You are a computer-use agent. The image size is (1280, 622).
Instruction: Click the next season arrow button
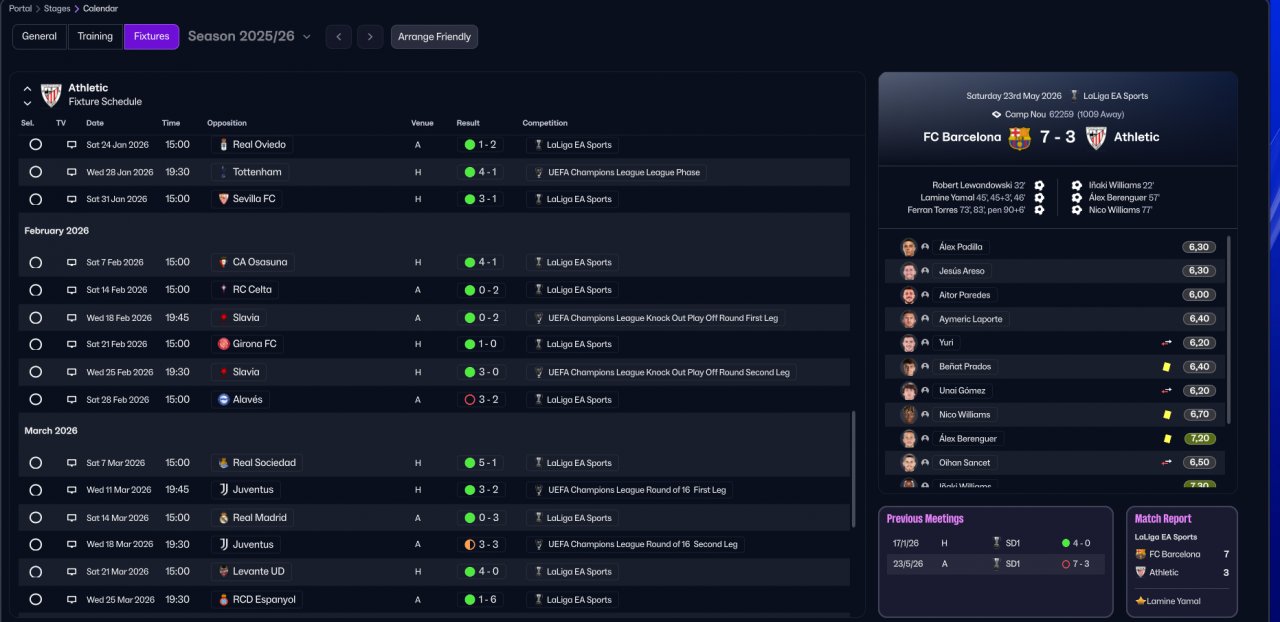click(370, 37)
